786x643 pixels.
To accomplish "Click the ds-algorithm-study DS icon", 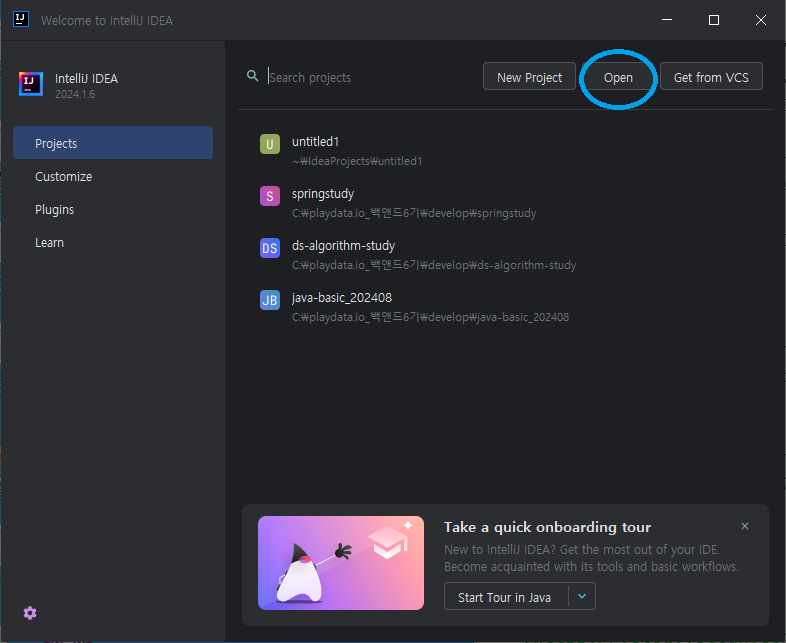I will point(270,248).
